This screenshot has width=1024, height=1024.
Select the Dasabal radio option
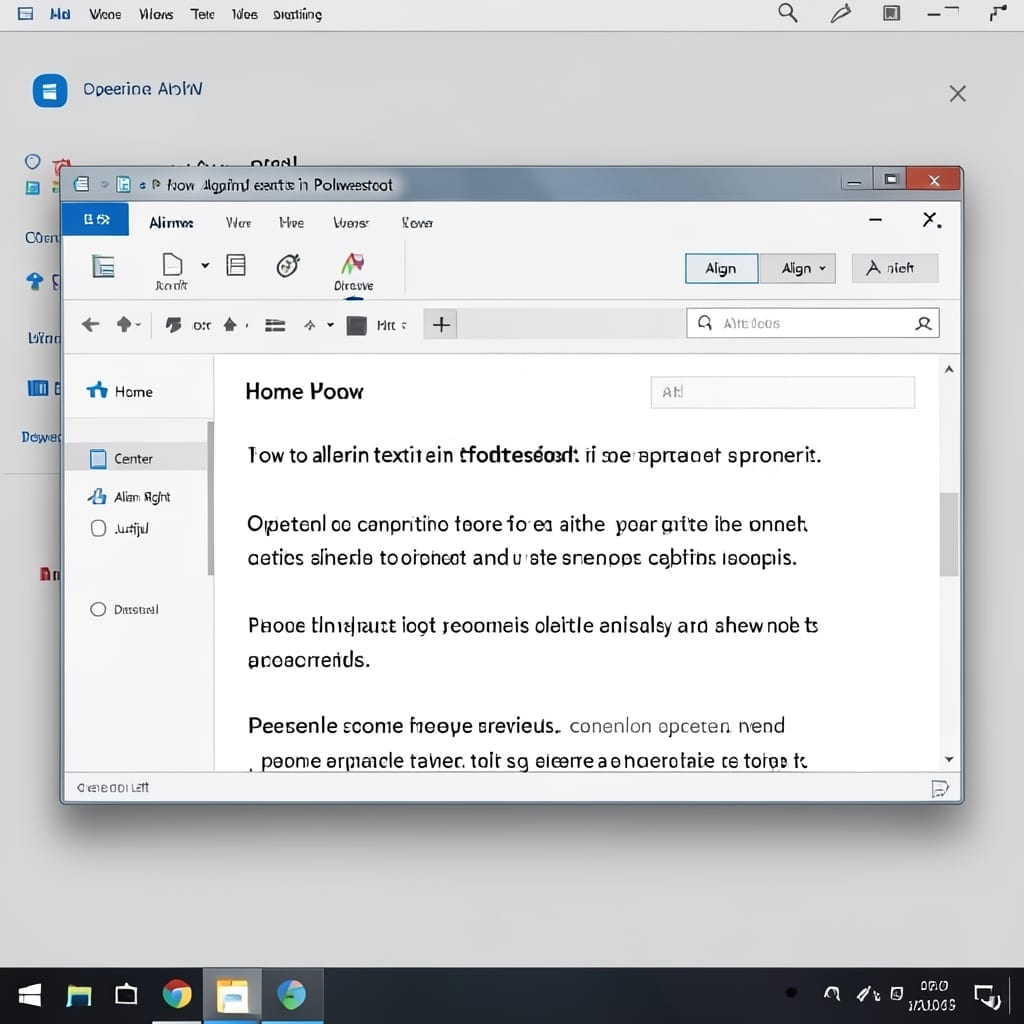(x=98, y=609)
